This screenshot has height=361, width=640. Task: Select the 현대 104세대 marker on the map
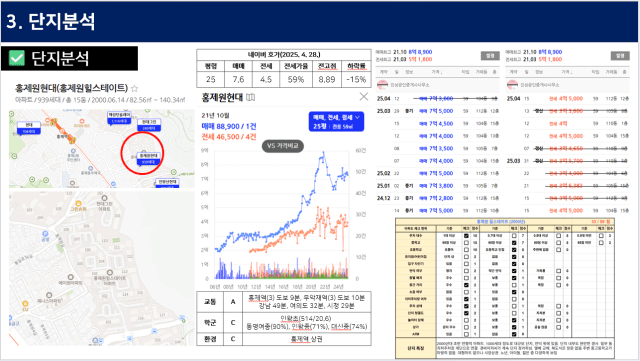pyautogui.click(x=29, y=128)
